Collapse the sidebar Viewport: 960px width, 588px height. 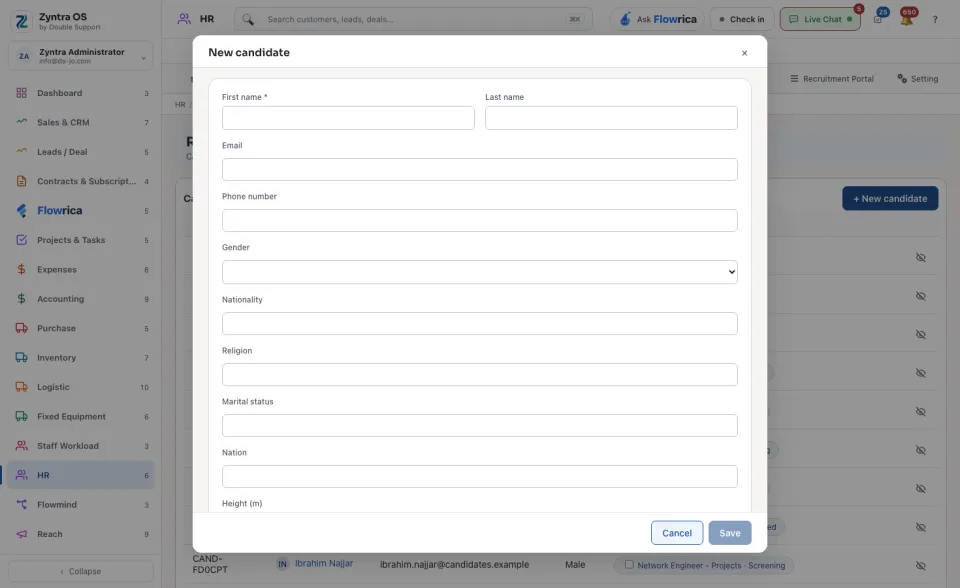(x=81, y=571)
